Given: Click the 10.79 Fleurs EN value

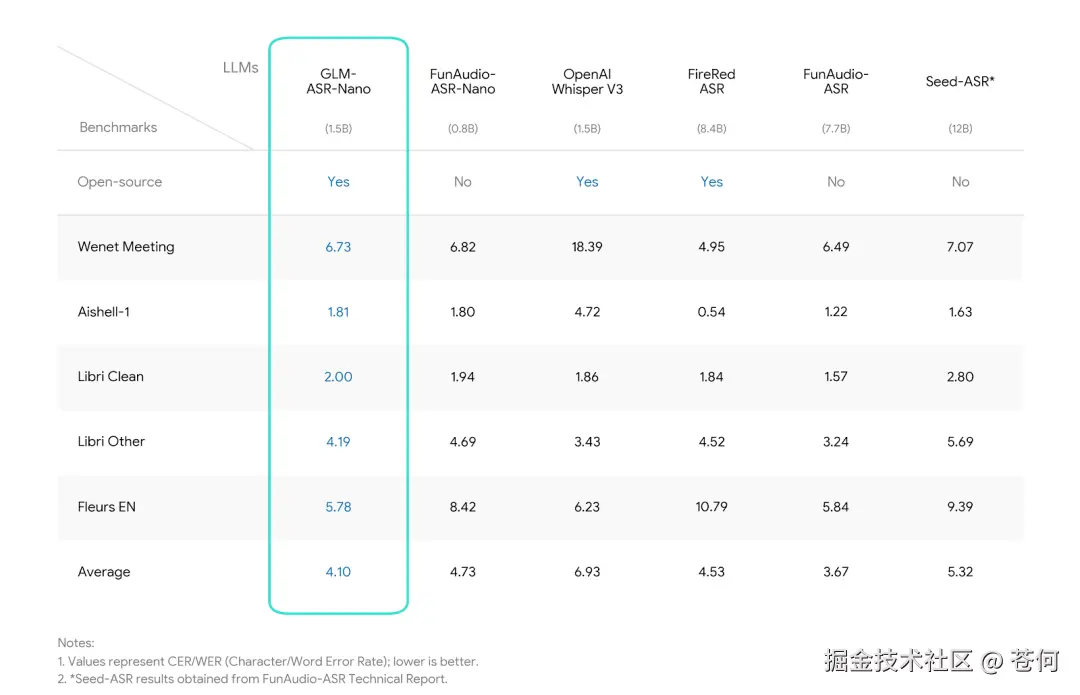Looking at the screenshot, I should point(711,507).
